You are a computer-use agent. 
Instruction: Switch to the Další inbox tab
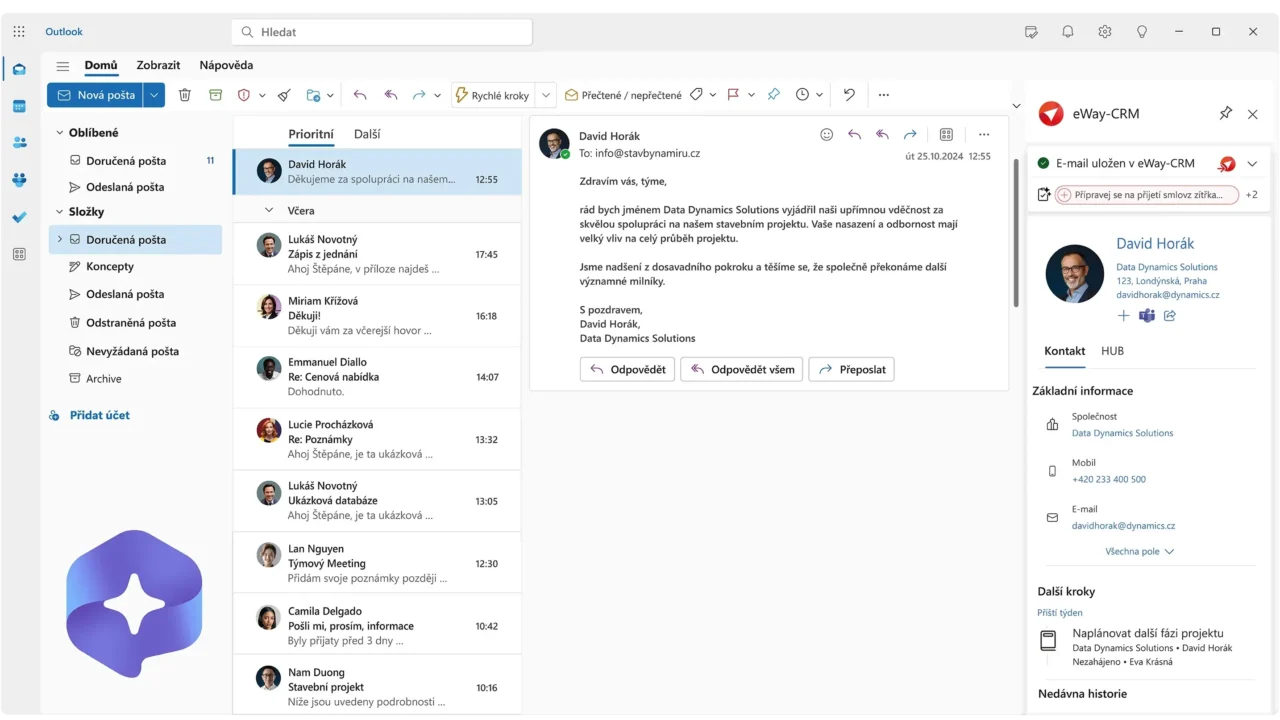tap(367, 134)
